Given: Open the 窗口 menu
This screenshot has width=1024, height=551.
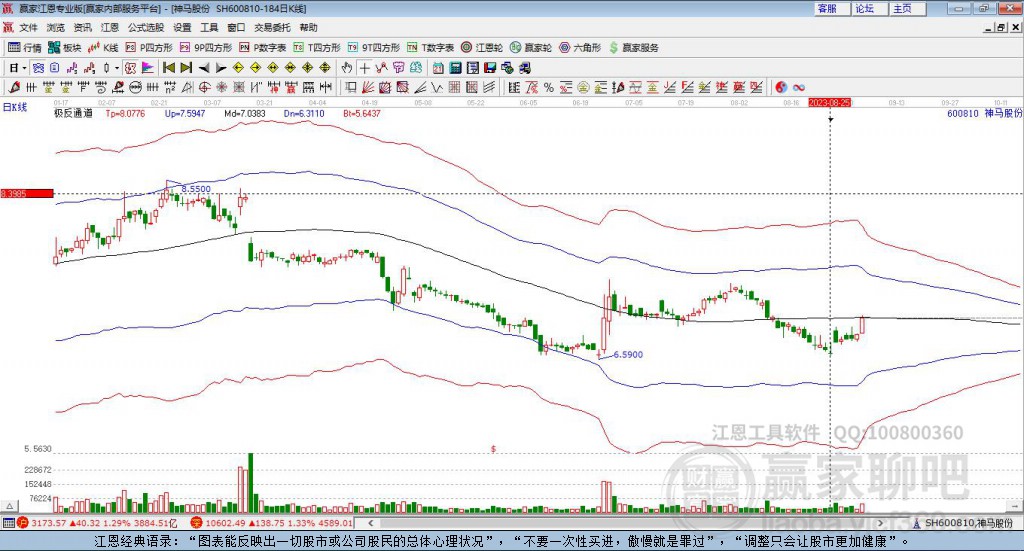Looking at the screenshot, I should [x=236, y=27].
